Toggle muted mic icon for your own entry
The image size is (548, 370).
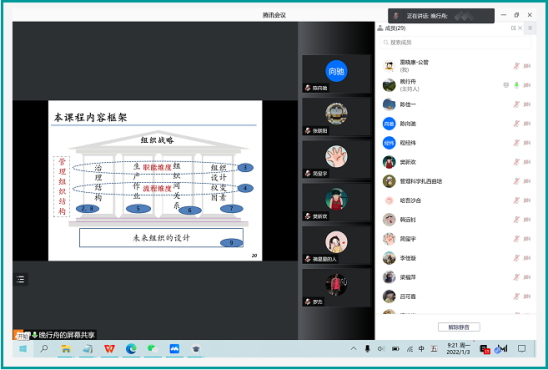[517, 66]
